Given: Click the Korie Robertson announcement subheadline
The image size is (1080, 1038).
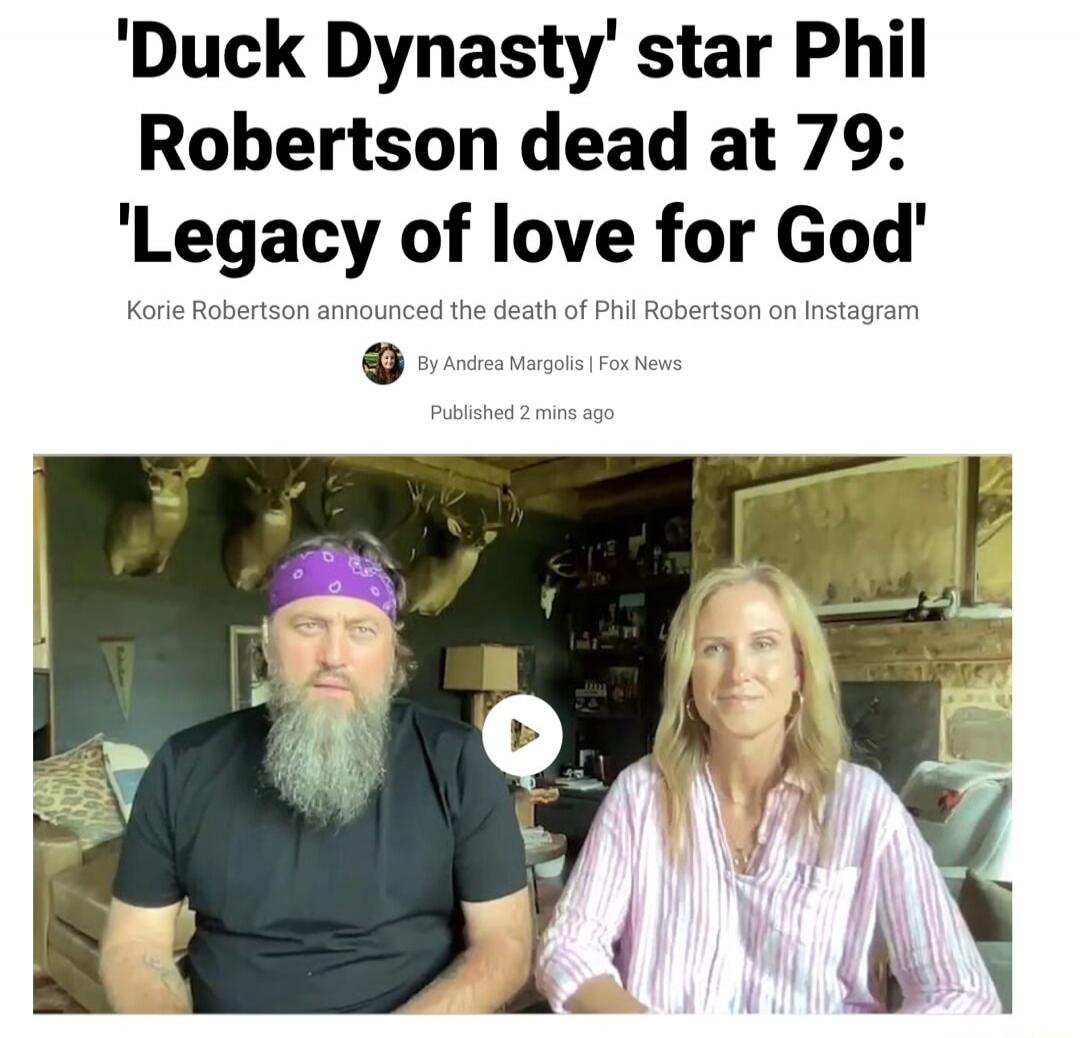Looking at the screenshot, I should [x=523, y=311].
